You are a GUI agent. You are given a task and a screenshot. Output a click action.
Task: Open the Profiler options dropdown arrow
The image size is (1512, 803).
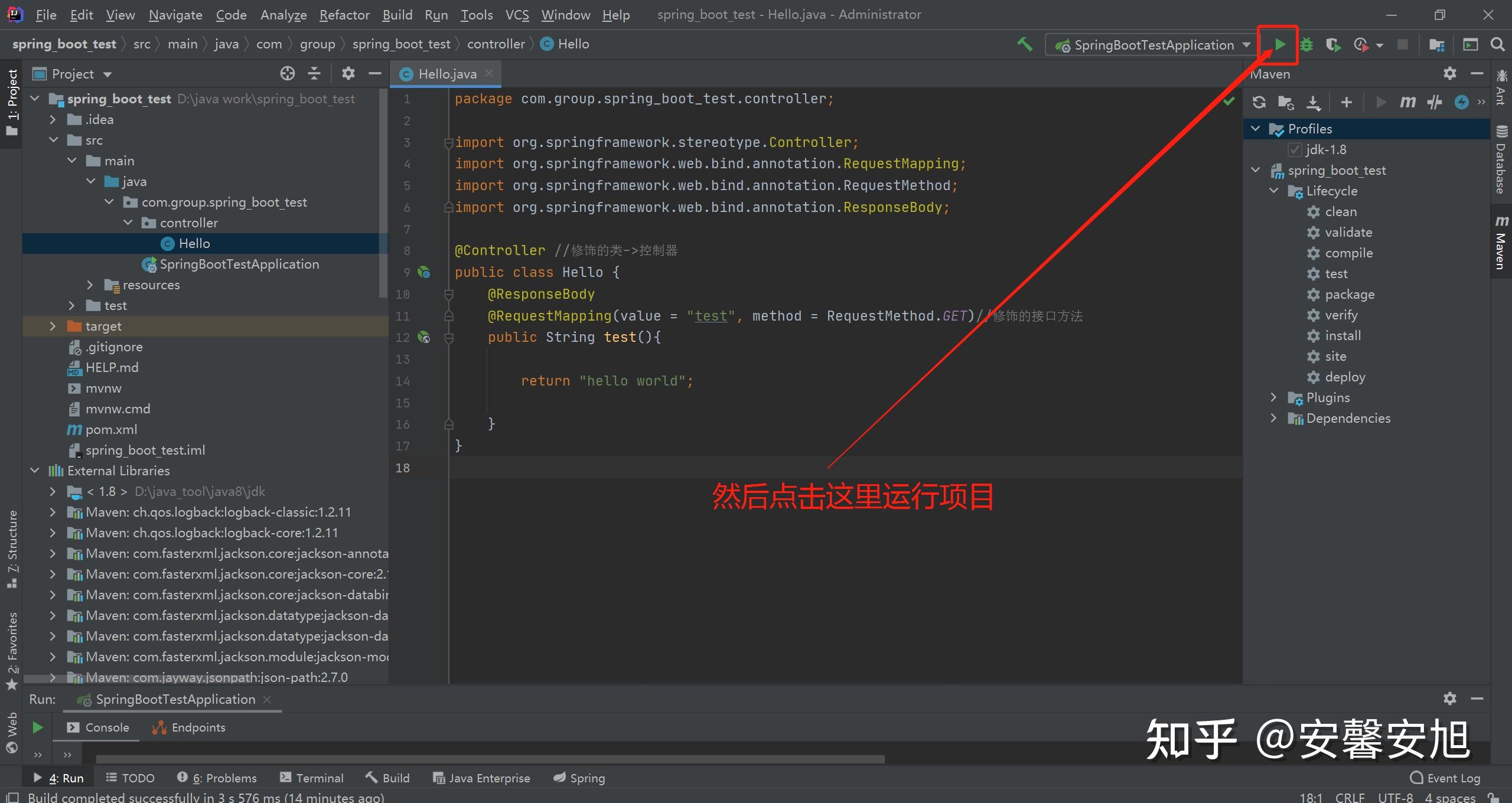(1380, 45)
